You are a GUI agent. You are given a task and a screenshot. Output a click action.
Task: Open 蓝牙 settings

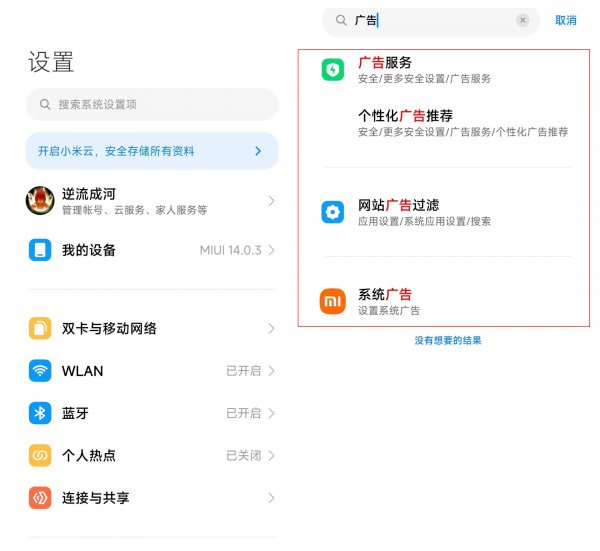click(x=152, y=413)
